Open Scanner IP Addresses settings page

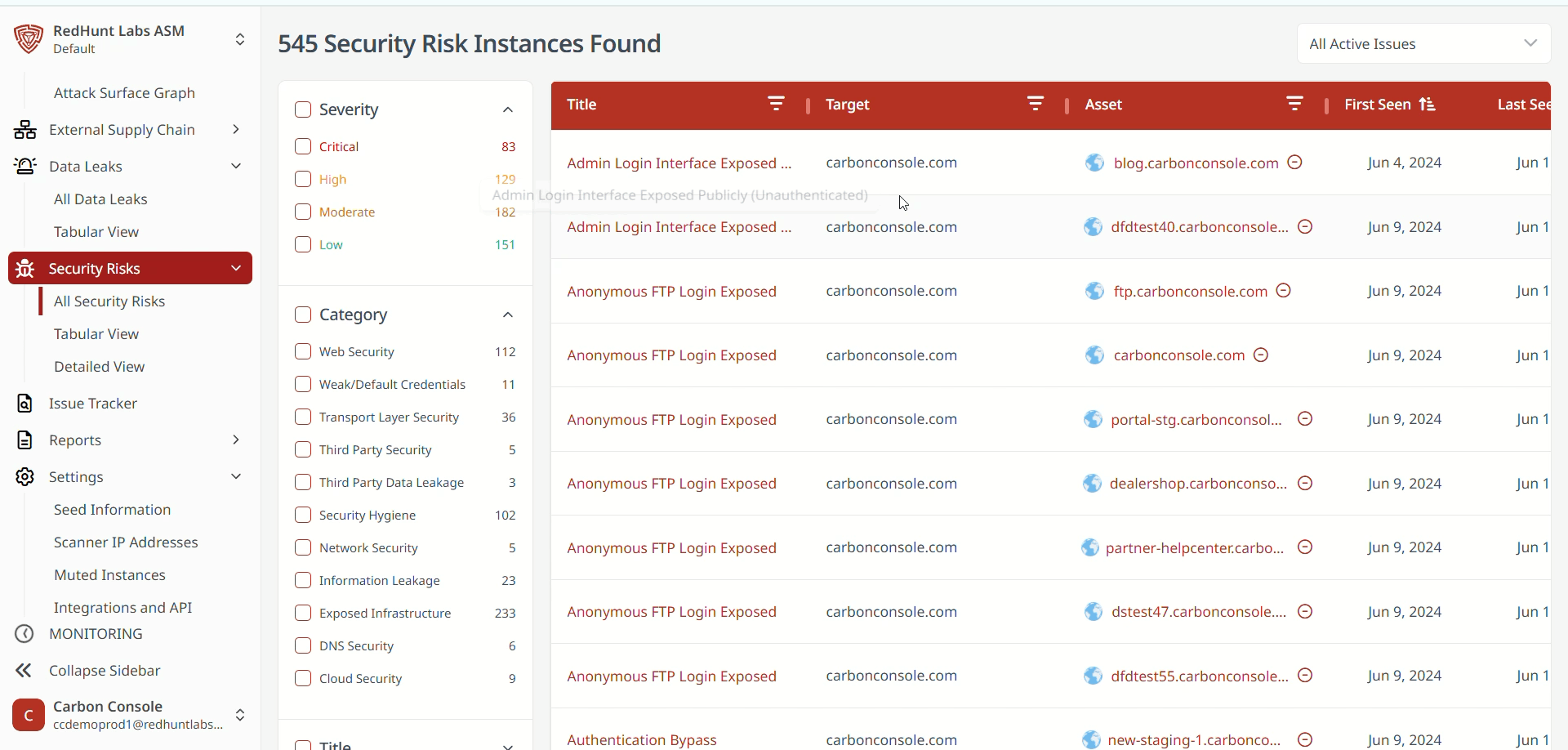126,542
